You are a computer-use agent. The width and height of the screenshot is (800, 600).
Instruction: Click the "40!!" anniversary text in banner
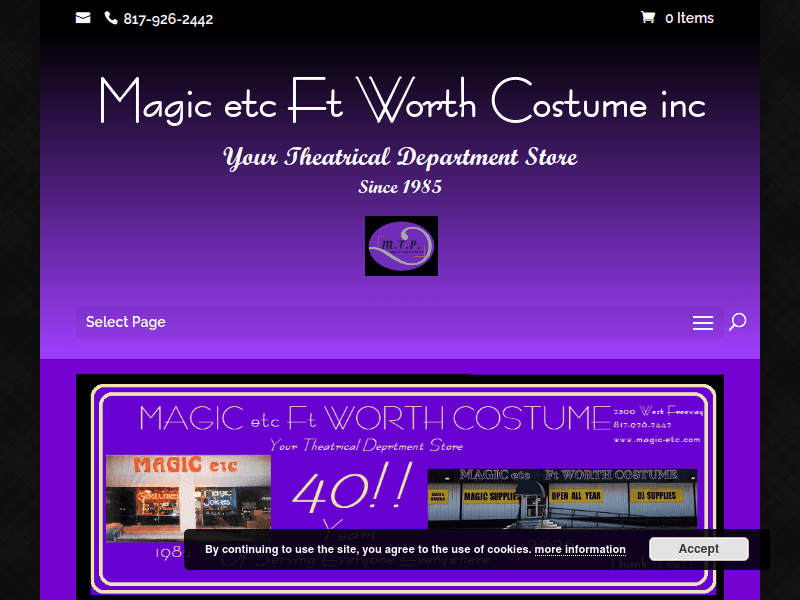(x=352, y=490)
